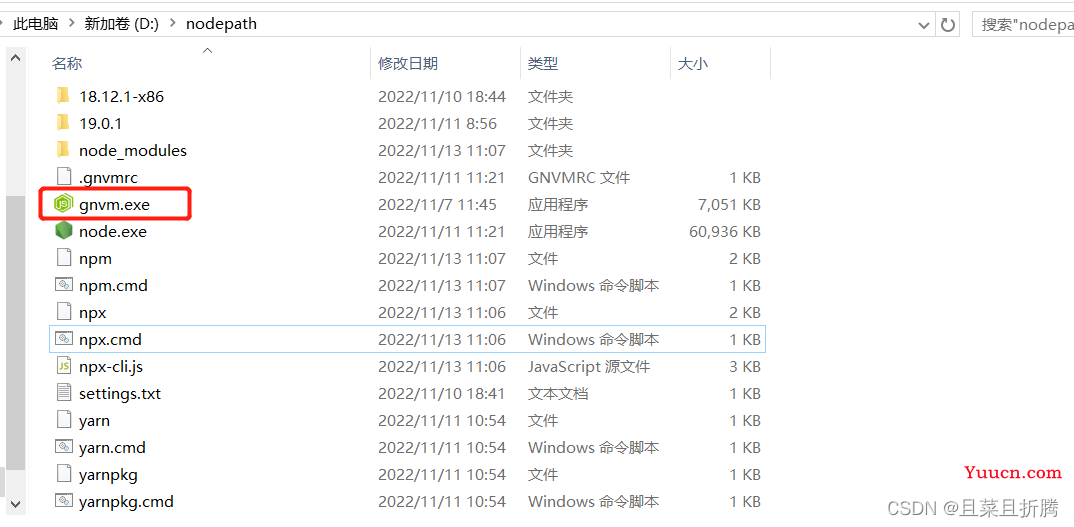The image size is (1074, 527).
Task: Click the blank icon of the yarn file
Action: point(64,420)
